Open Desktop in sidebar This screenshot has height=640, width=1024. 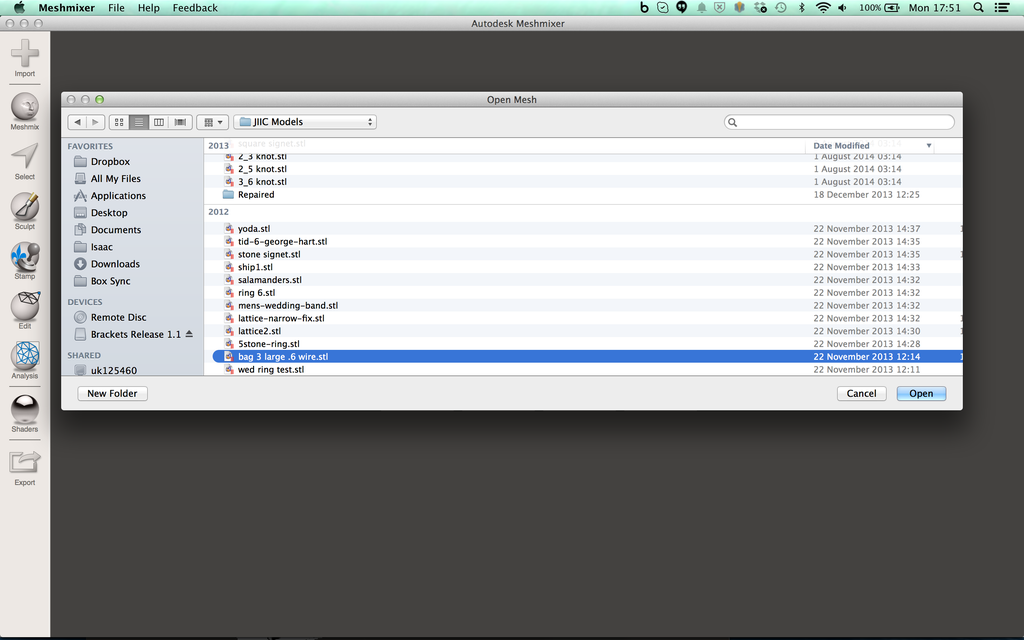coord(108,212)
